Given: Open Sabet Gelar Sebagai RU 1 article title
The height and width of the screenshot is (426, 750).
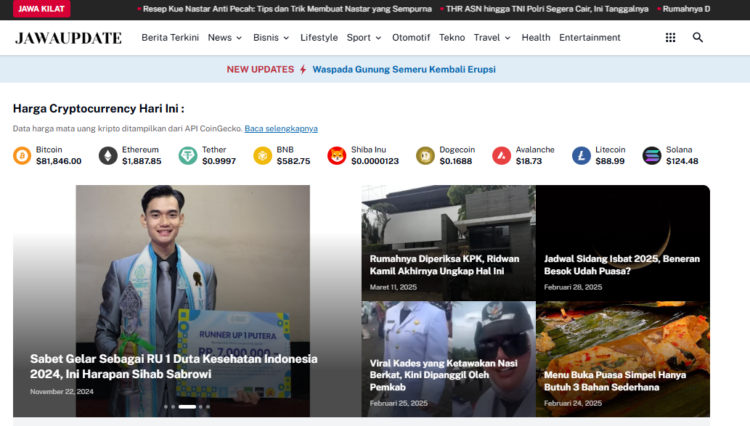Looking at the screenshot, I should pyautogui.click(x=174, y=366).
